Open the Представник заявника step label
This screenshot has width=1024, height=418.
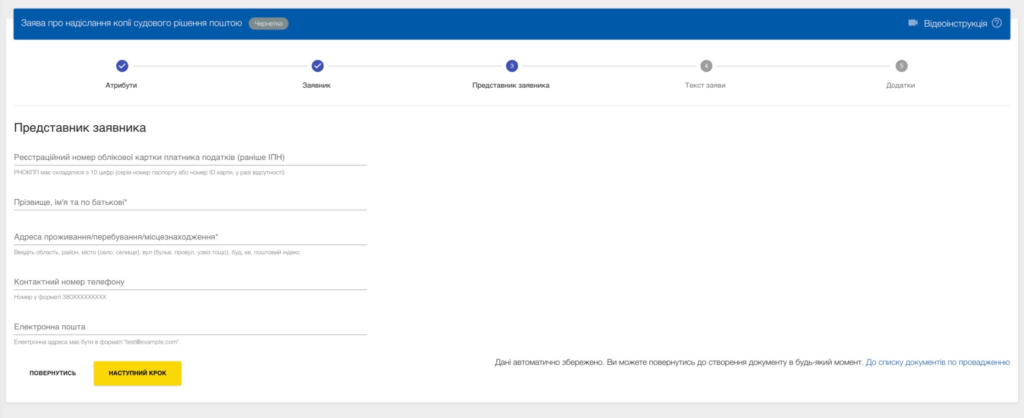(511, 86)
